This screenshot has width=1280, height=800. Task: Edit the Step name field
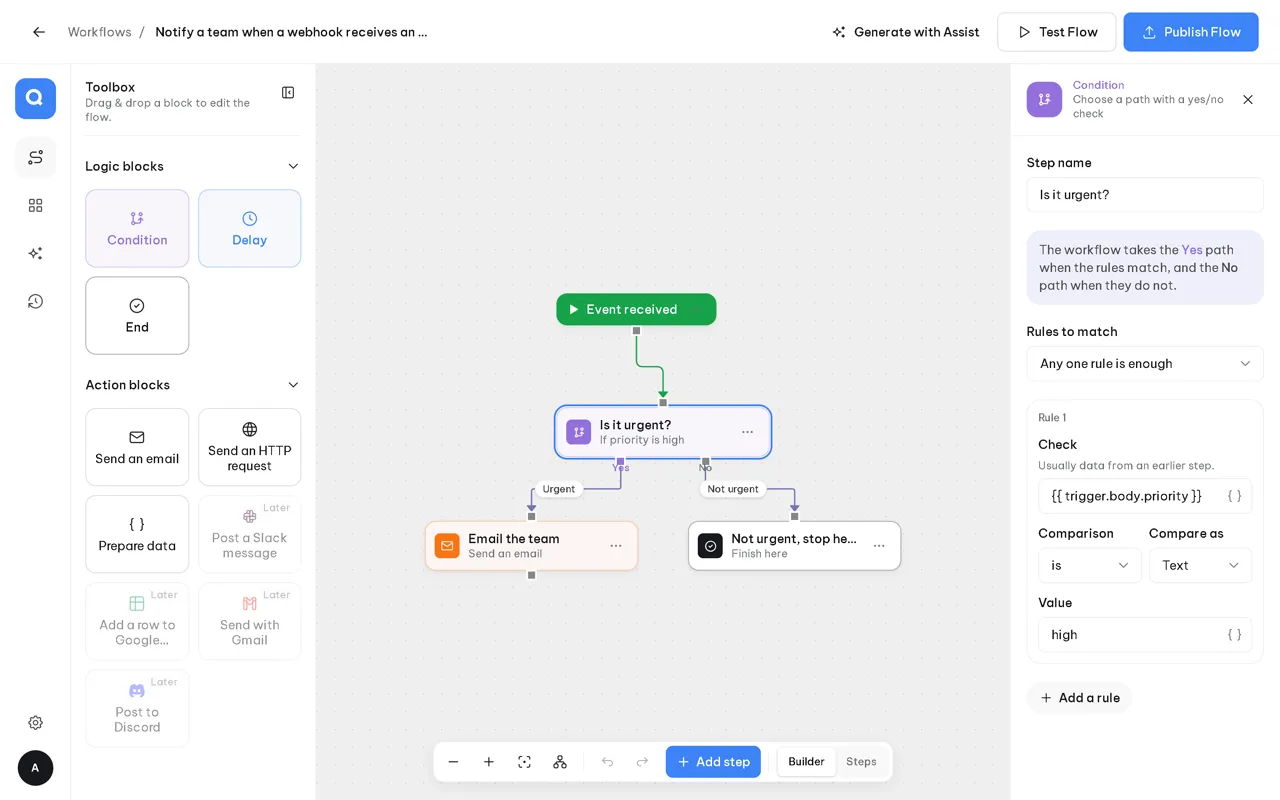point(1145,195)
